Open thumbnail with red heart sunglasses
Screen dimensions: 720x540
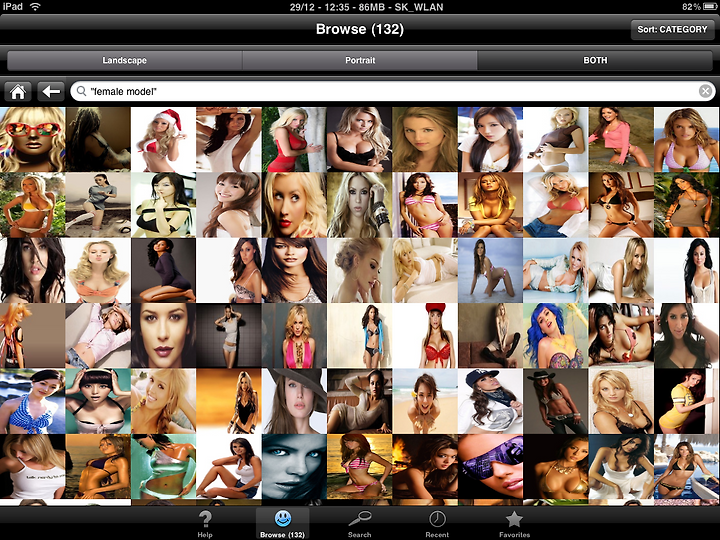pyautogui.click(x=33, y=140)
